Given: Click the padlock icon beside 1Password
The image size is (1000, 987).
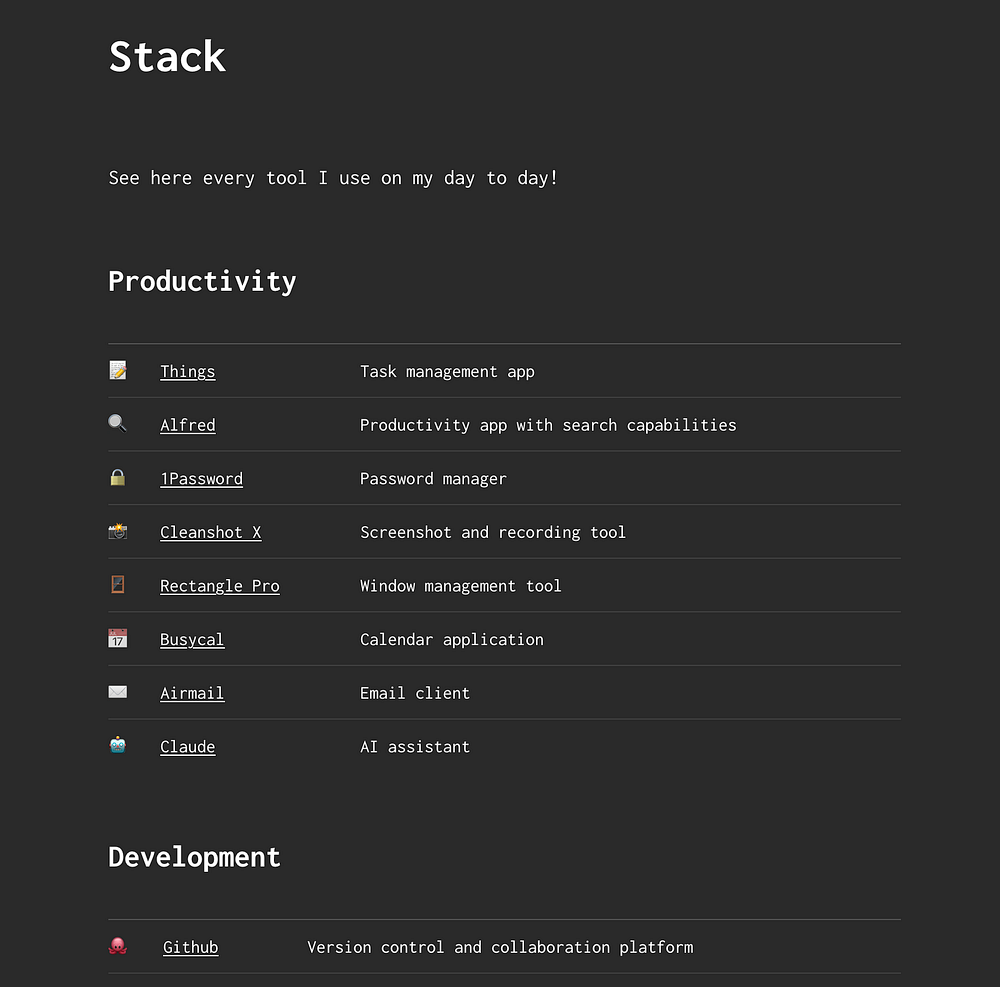Looking at the screenshot, I should [x=118, y=478].
